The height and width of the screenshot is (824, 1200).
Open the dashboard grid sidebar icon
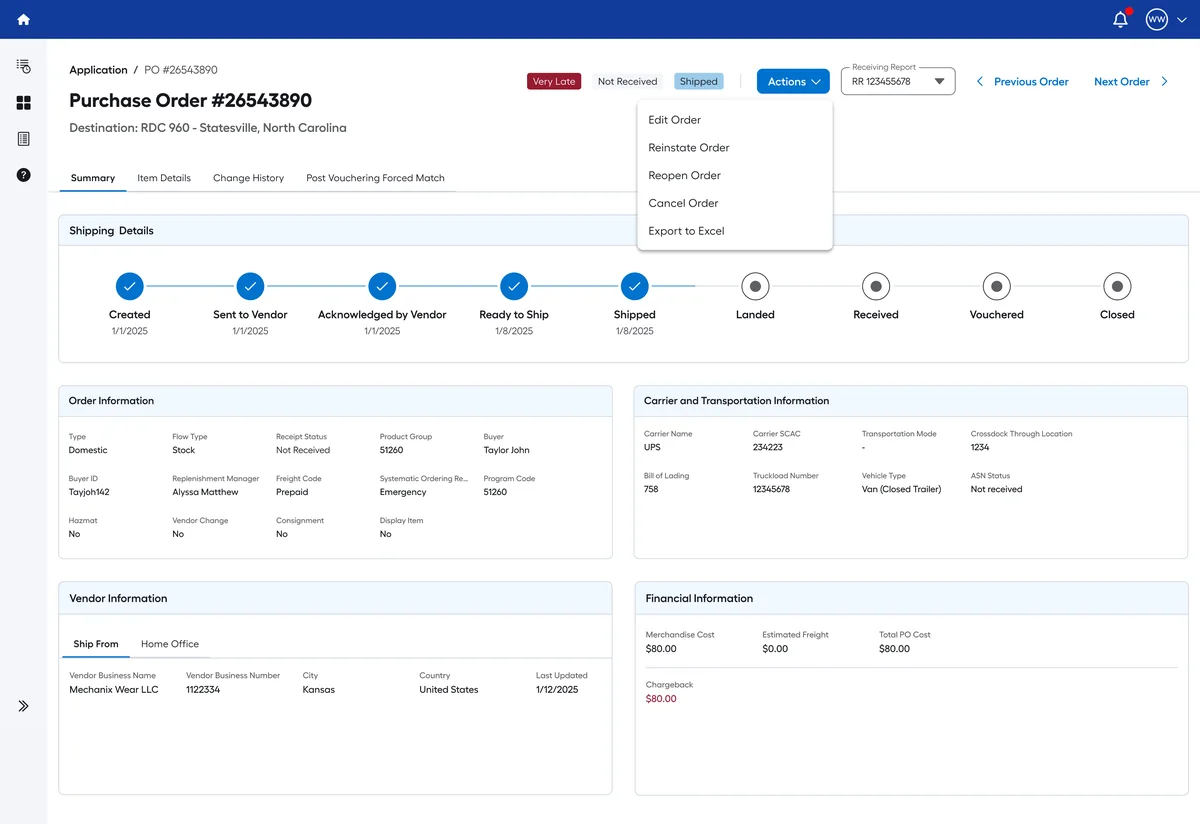coord(23,103)
